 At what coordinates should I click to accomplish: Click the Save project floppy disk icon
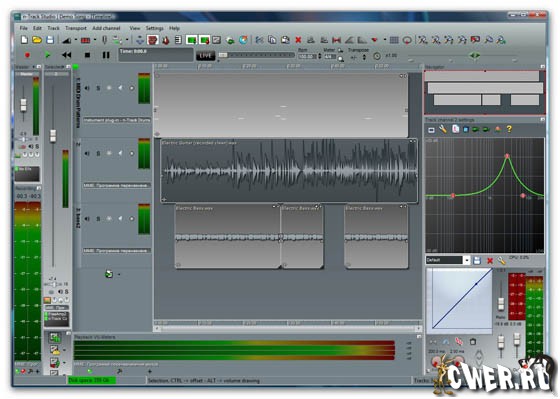pyautogui.click(x=50, y=40)
